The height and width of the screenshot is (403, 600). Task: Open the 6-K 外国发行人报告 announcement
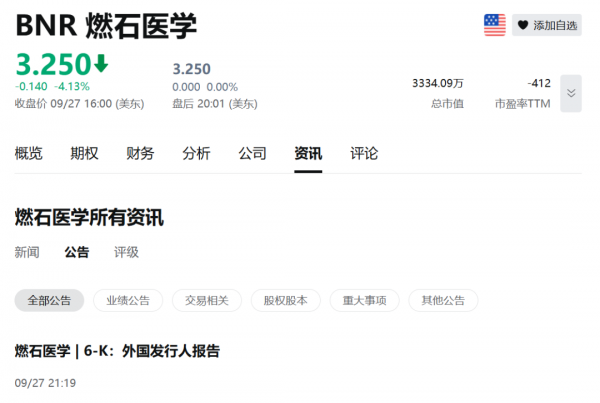point(117,351)
